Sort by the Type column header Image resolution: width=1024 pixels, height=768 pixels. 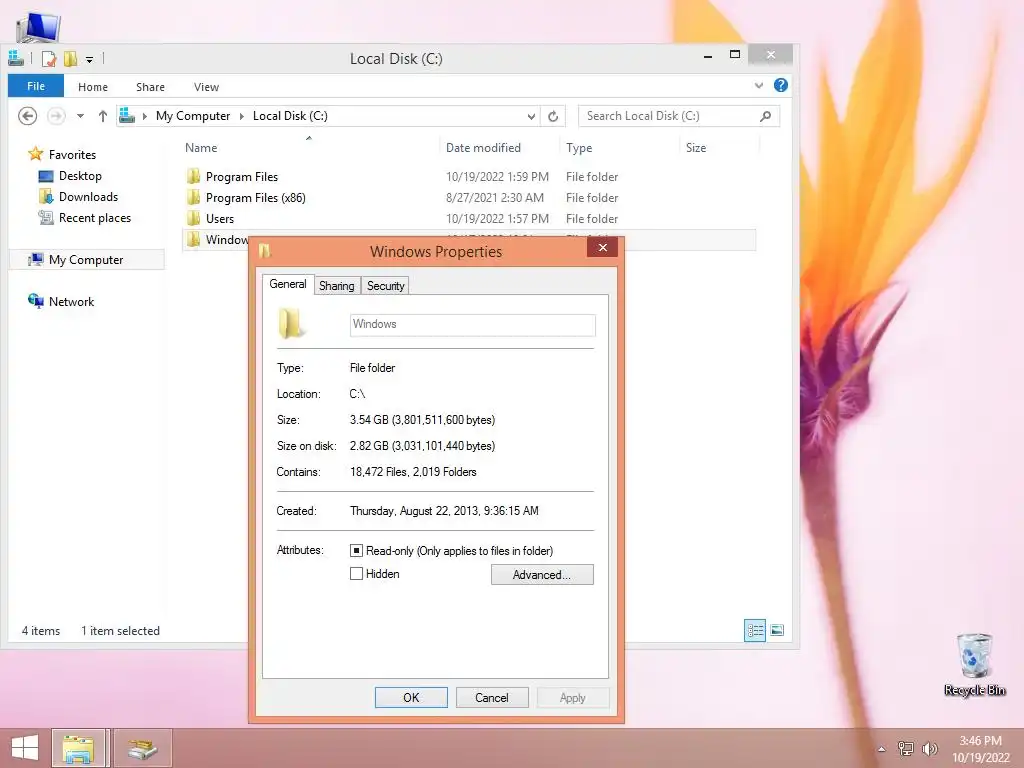(x=579, y=148)
